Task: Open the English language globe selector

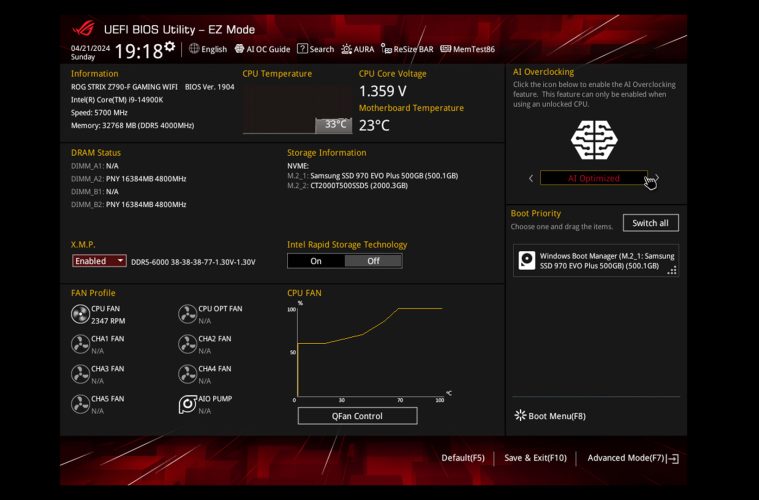Action: coord(208,49)
